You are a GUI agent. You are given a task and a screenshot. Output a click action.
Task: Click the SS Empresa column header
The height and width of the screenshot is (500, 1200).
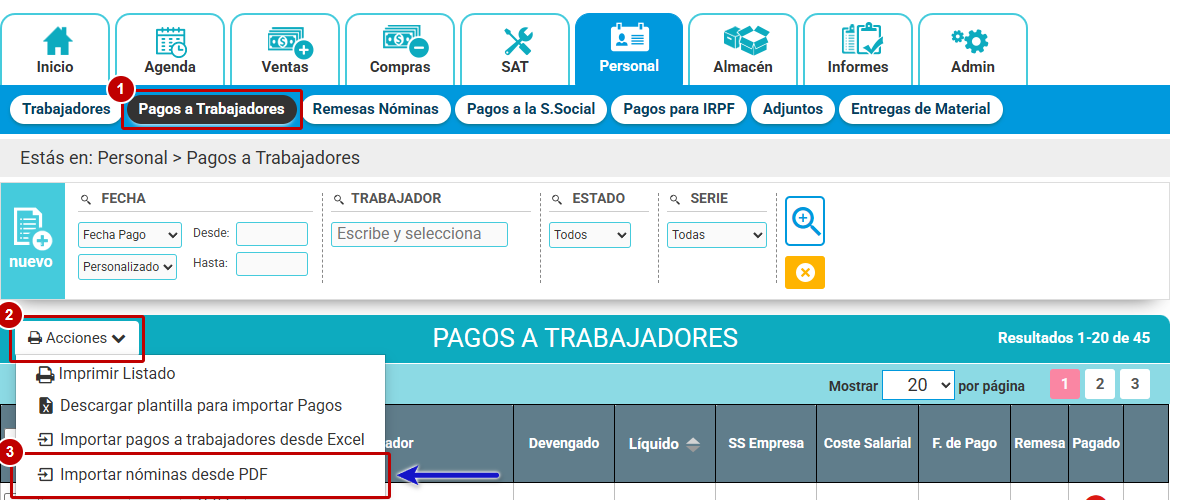point(766,443)
